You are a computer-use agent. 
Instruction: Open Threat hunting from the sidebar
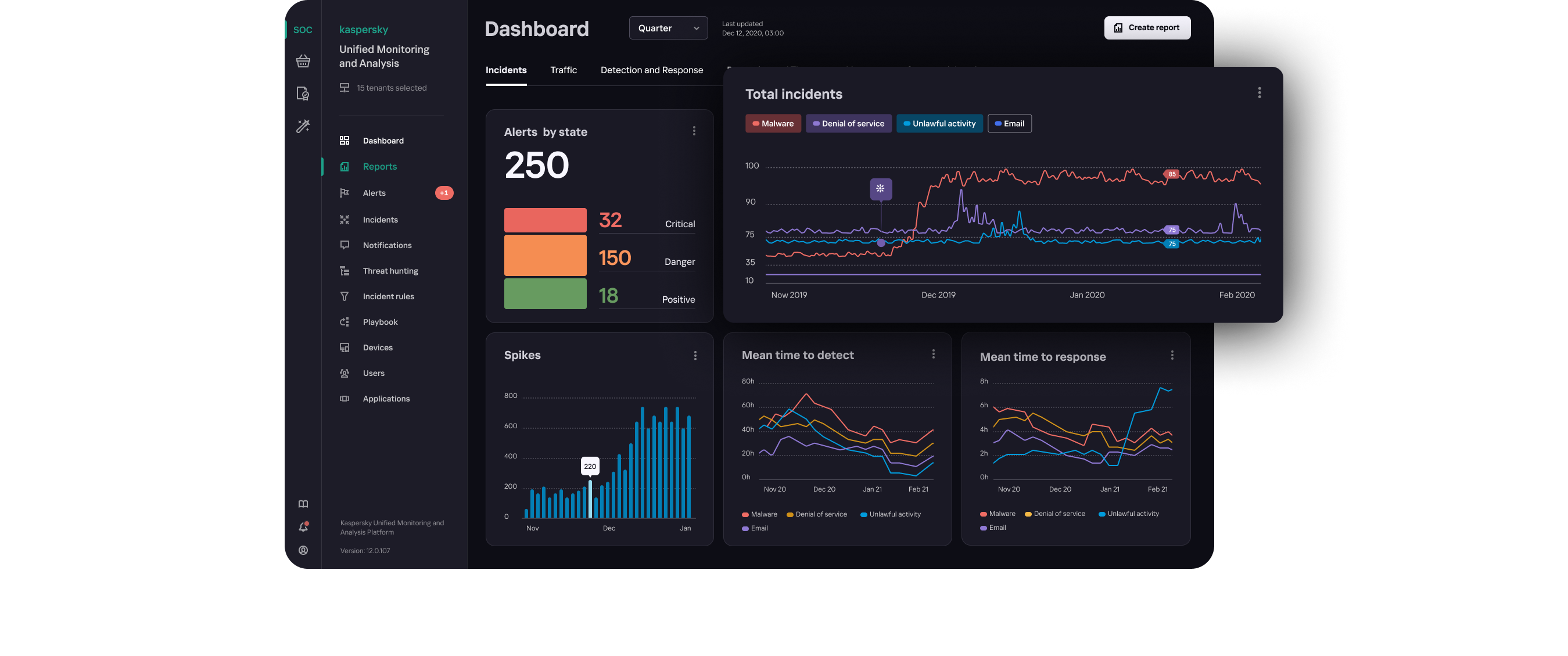390,271
